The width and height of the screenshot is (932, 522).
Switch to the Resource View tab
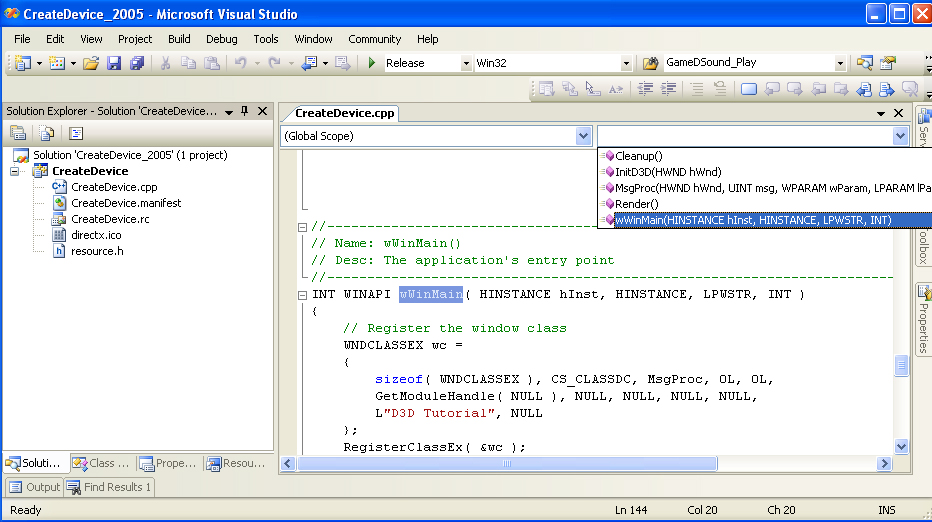(x=237, y=463)
